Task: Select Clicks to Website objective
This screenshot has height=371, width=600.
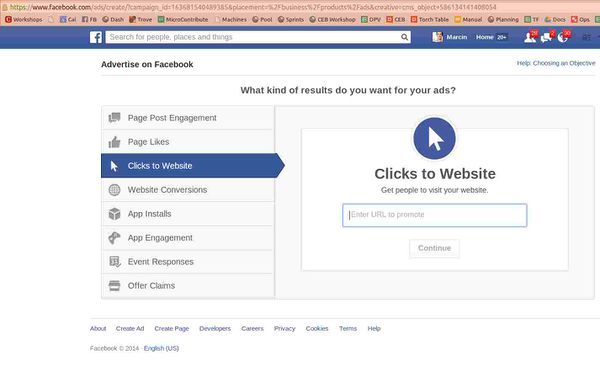Action: 192,166
